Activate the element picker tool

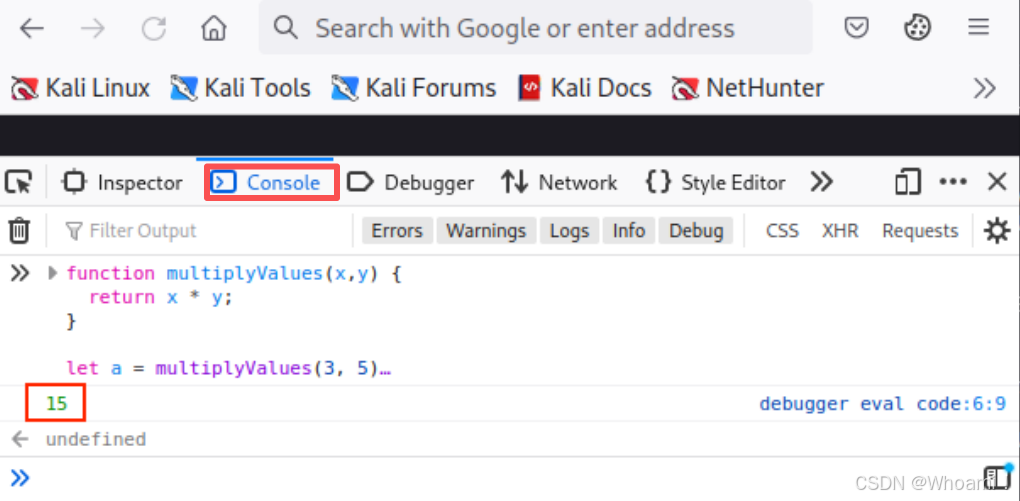tap(18, 182)
